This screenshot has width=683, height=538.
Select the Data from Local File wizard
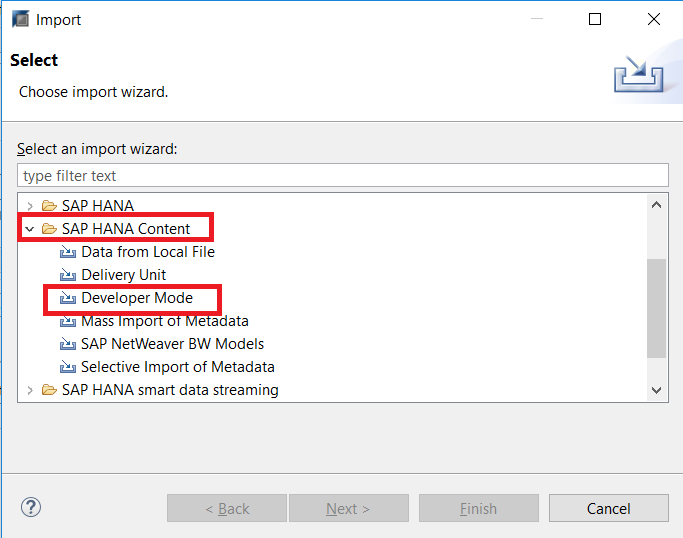(148, 252)
